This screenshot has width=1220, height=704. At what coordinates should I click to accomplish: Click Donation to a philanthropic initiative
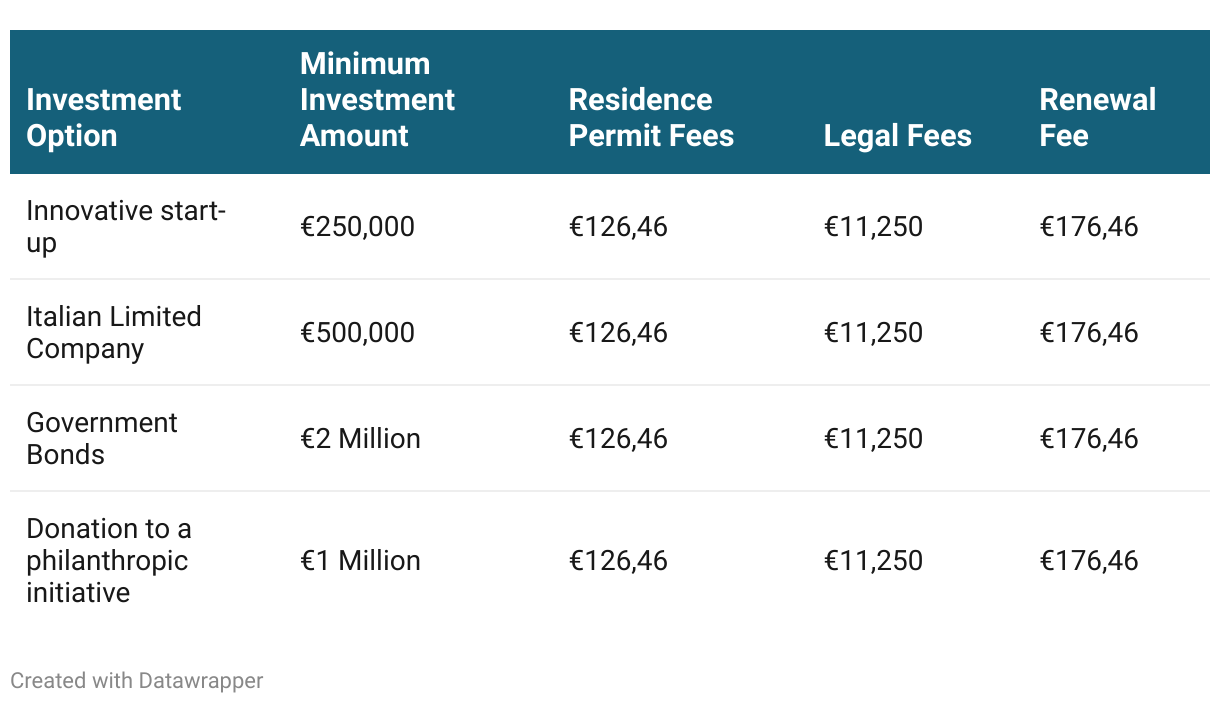[x=109, y=561]
